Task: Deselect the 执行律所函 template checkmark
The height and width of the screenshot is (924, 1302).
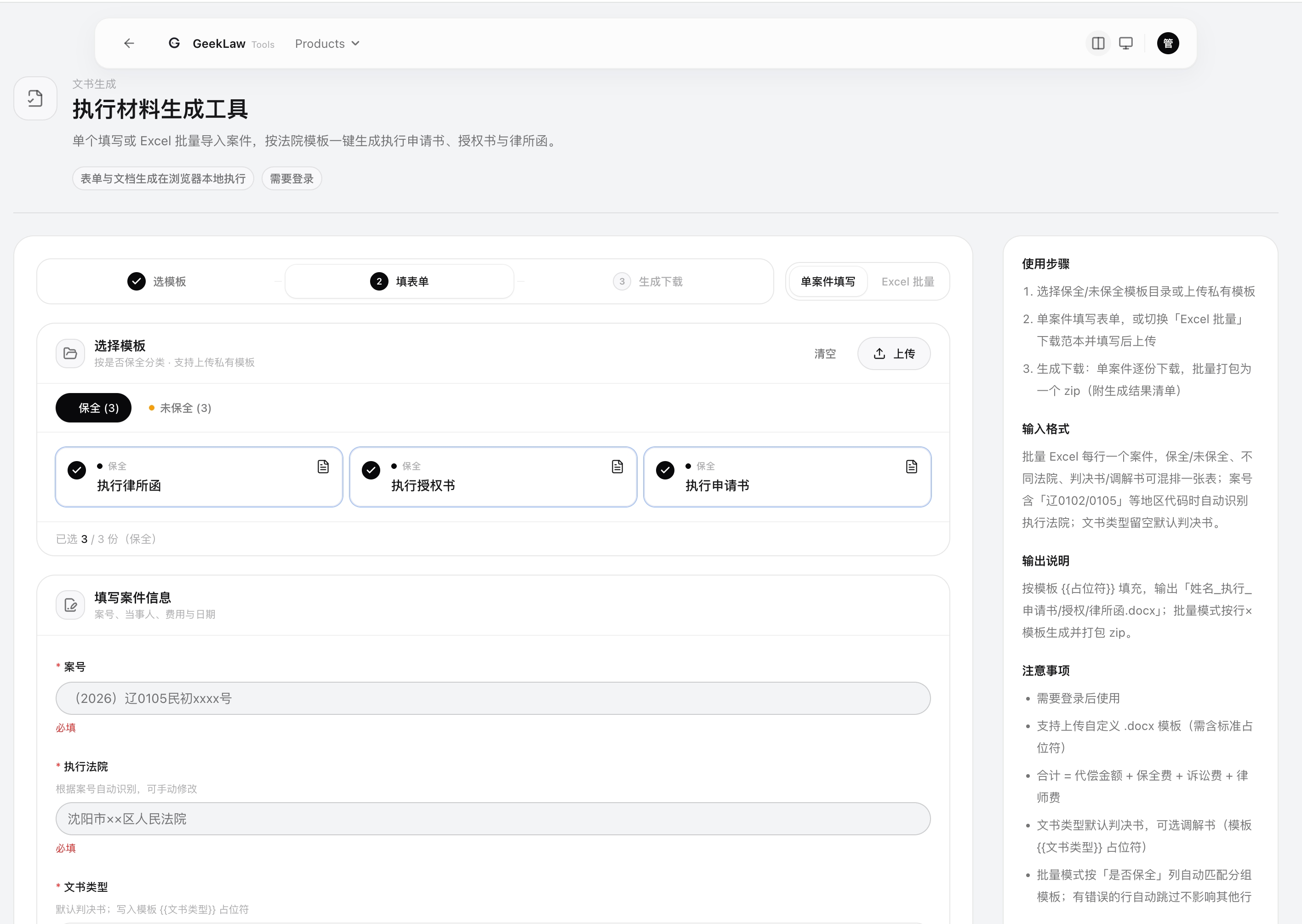Action: (77, 470)
